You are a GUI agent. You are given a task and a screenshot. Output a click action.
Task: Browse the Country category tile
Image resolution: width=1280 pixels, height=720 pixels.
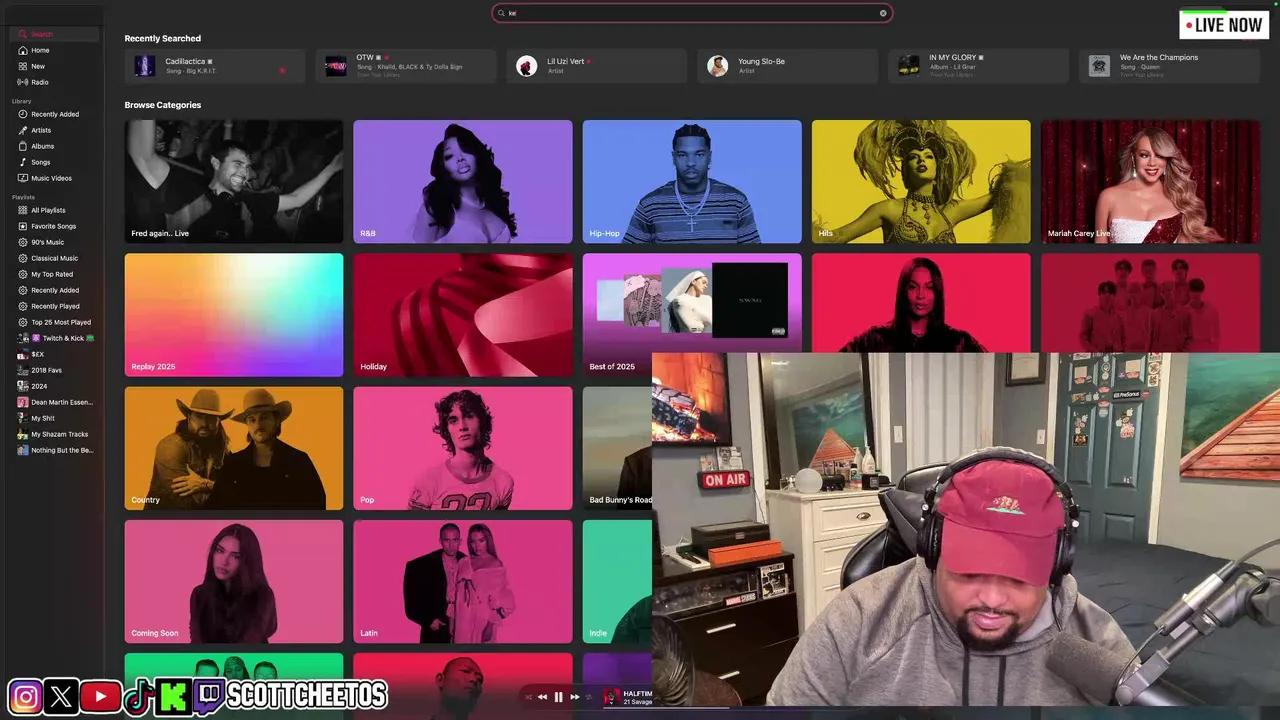234,448
